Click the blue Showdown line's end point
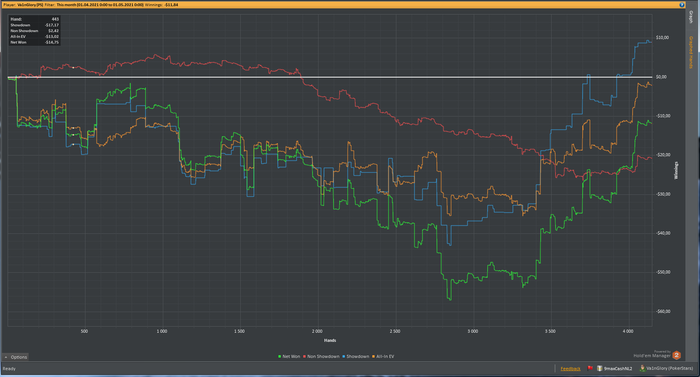This screenshot has width=700, height=377. [x=651, y=42]
